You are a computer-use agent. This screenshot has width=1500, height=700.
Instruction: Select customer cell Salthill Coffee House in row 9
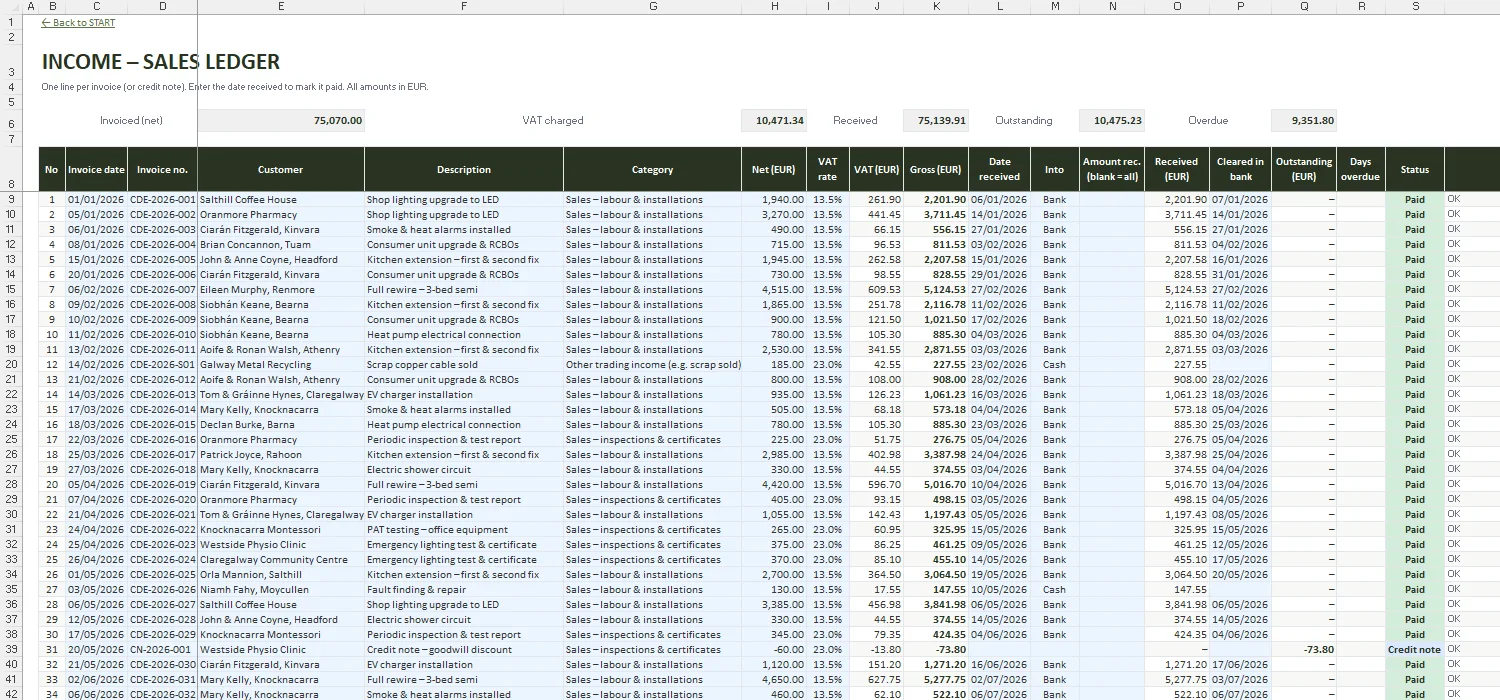pyautogui.click(x=281, y=200)
